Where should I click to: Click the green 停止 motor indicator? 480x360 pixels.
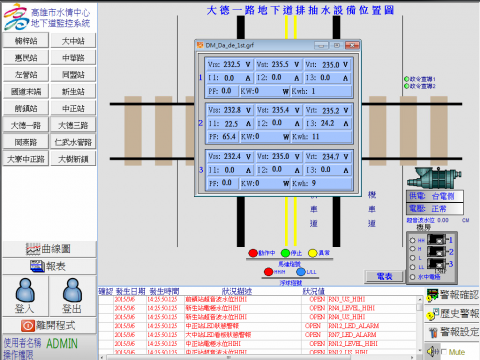pos(285,253)
